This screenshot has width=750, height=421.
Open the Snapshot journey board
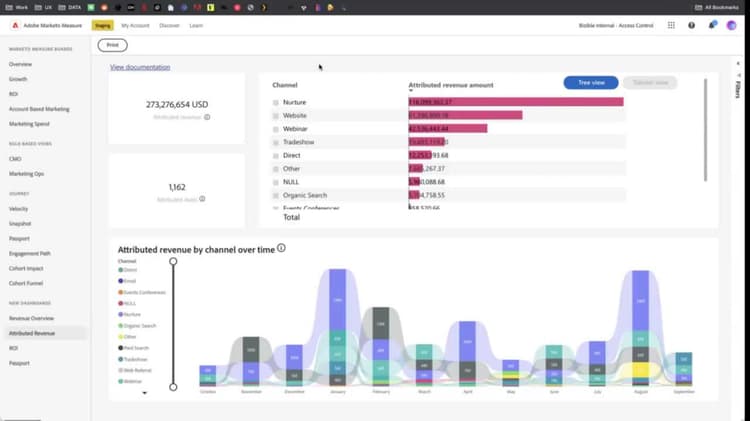20,224
